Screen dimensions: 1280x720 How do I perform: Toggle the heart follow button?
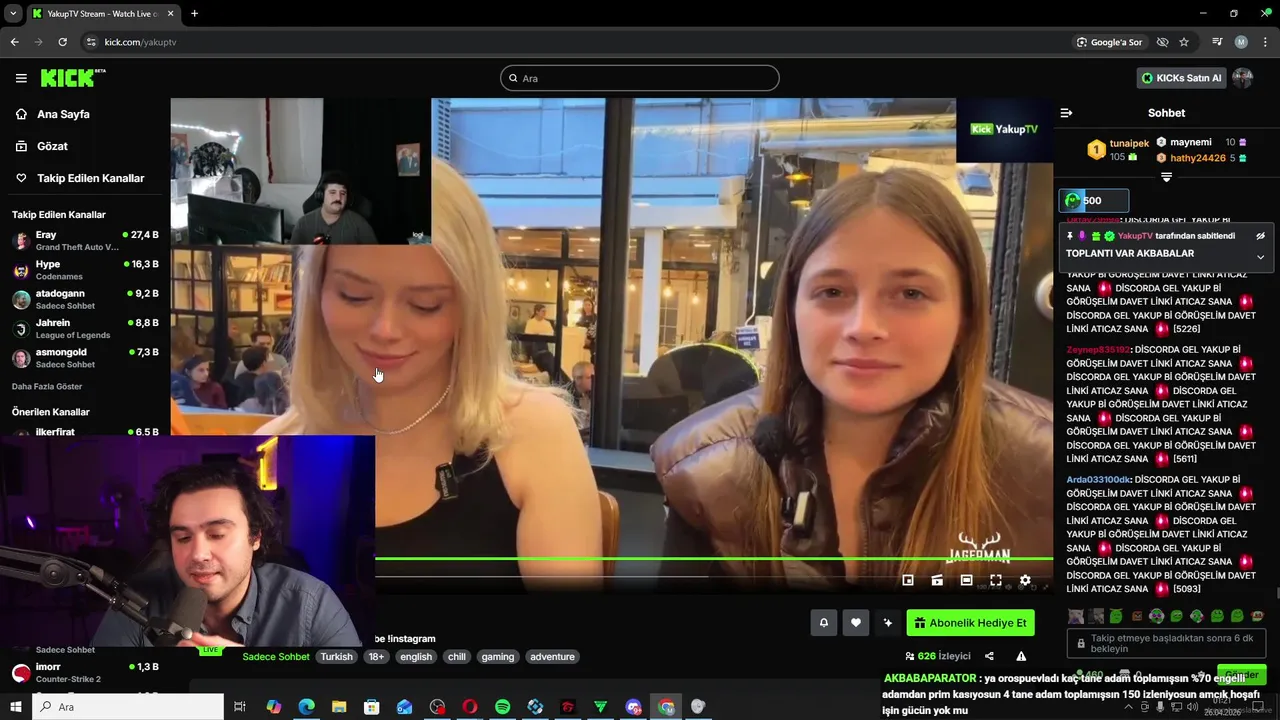[855, 623]
